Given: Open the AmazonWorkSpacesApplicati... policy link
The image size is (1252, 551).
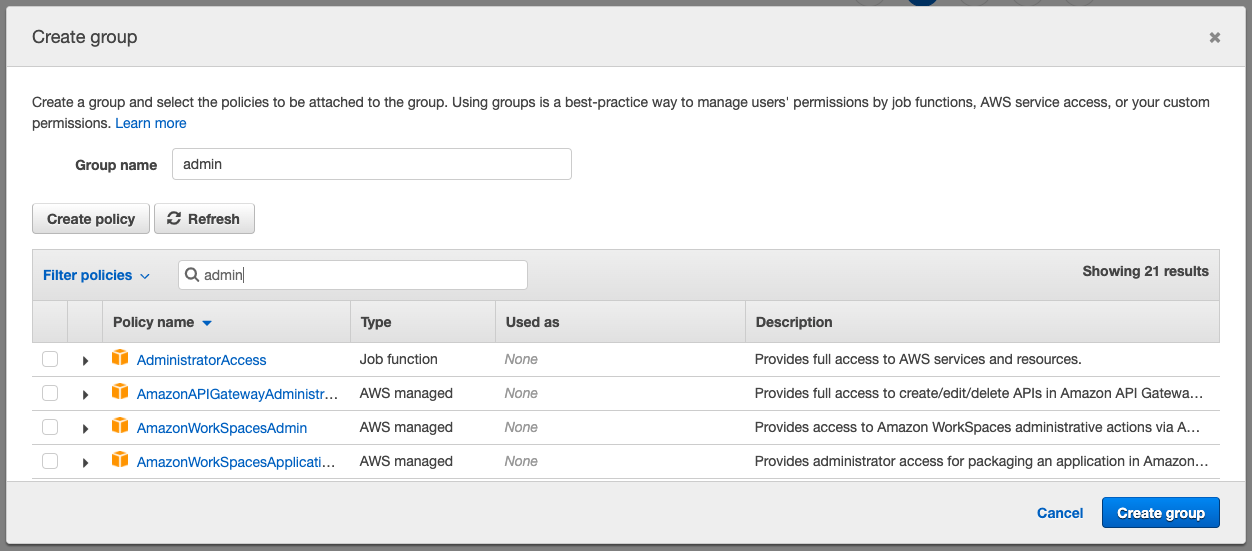Looking at the screenshot, I should point(236,462).
